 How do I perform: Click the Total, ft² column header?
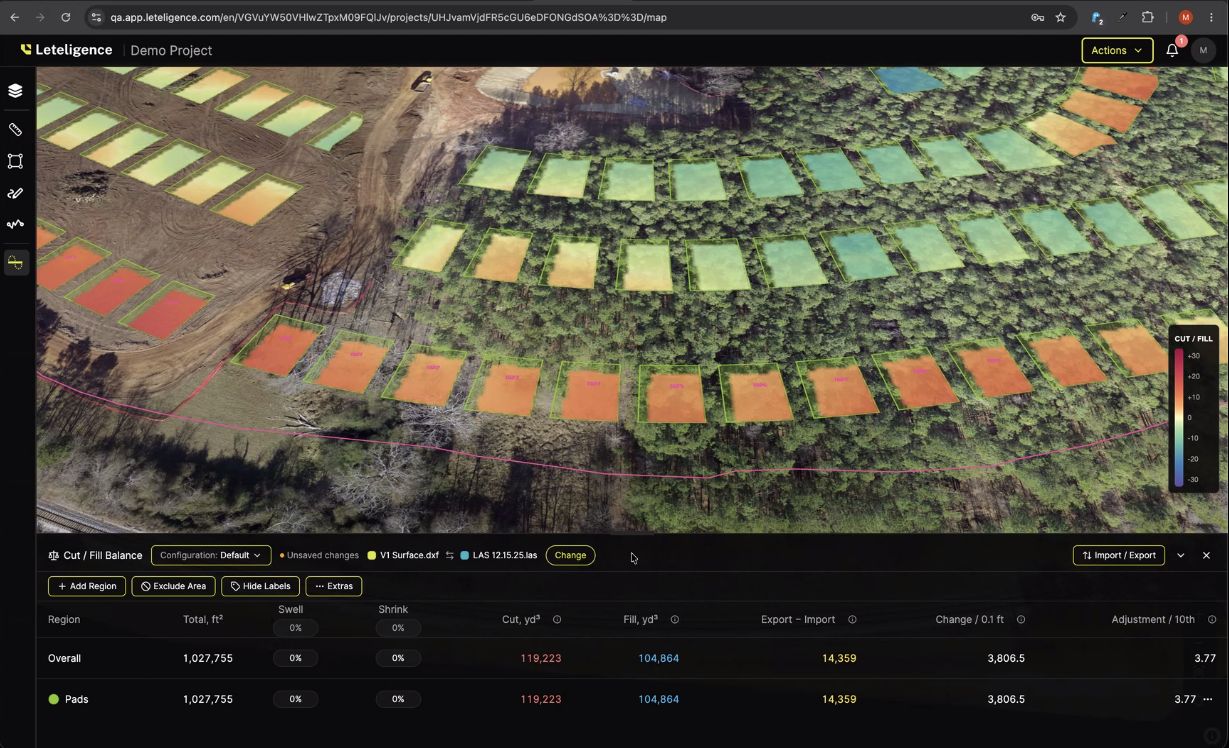coord(203,620)
